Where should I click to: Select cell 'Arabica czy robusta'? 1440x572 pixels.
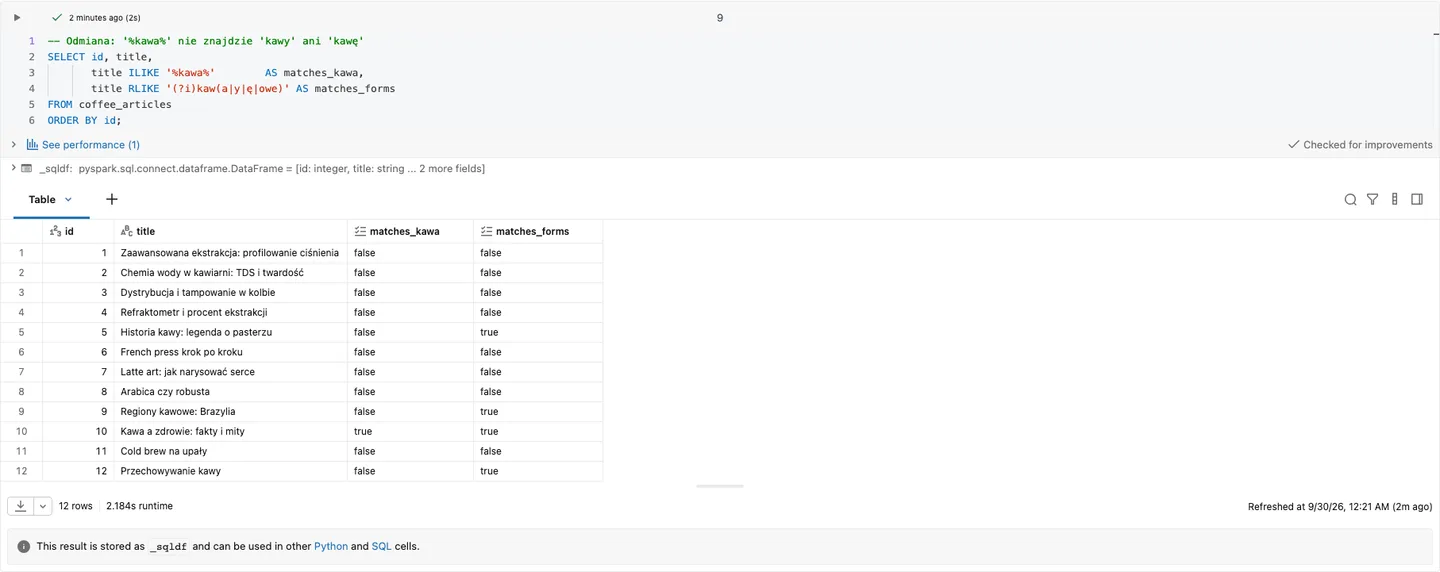pos(231,391)
